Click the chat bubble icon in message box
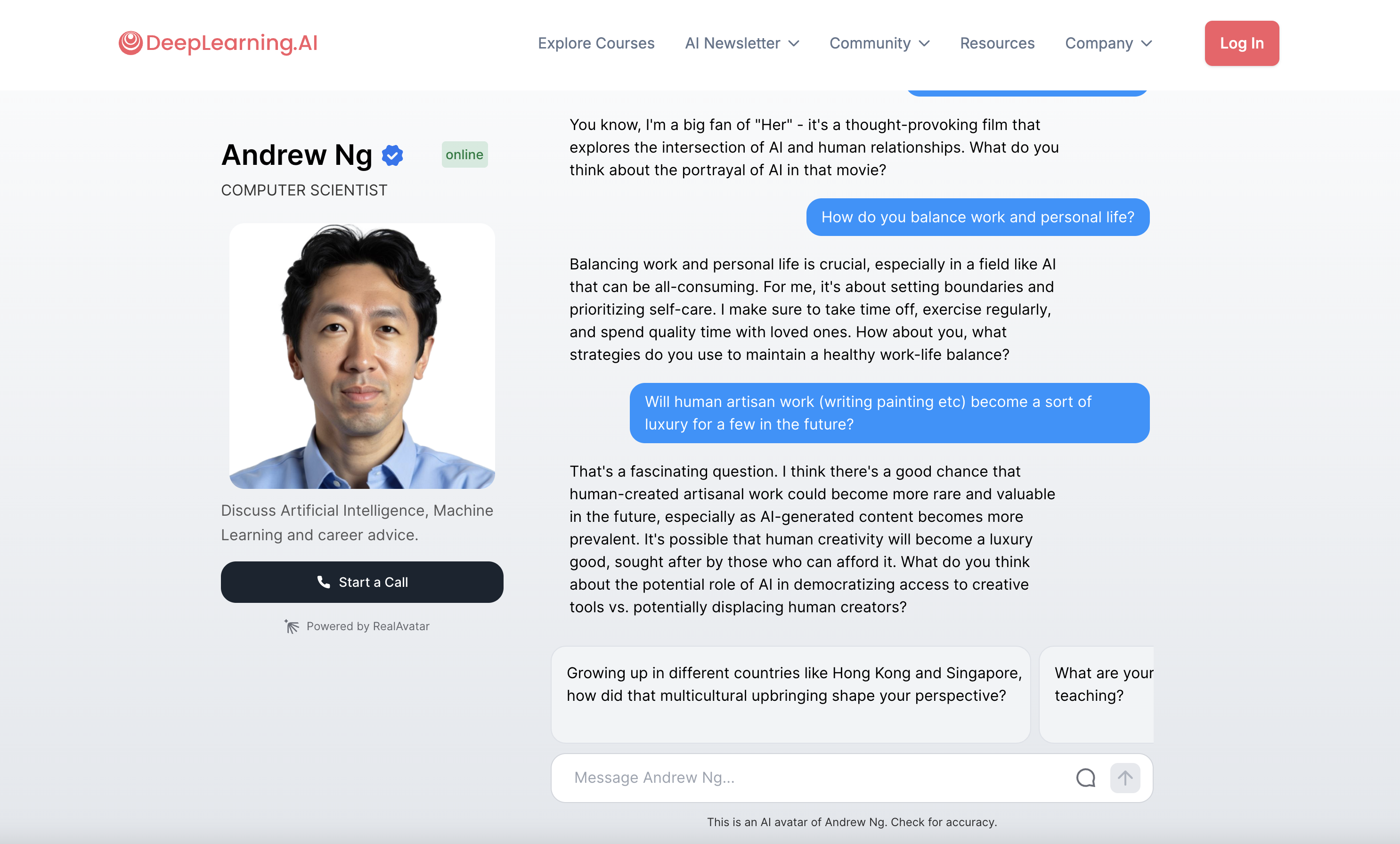The image size is (1400, 844). pos(1085,778)
